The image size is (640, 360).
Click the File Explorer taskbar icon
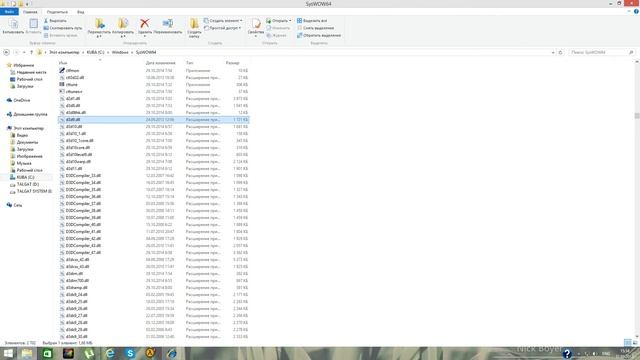[27, 353]
